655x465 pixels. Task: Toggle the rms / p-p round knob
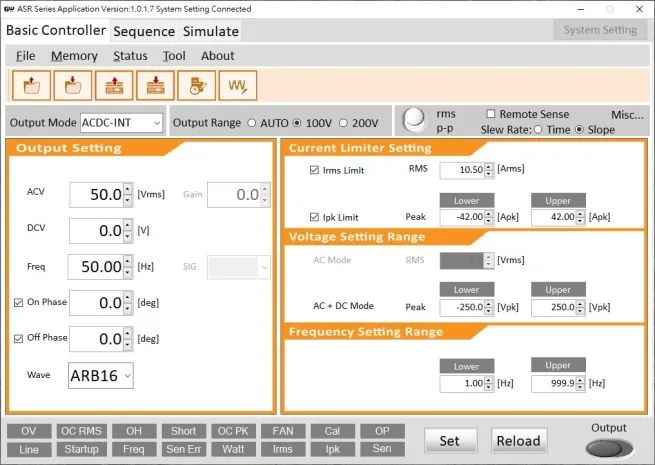414,120
